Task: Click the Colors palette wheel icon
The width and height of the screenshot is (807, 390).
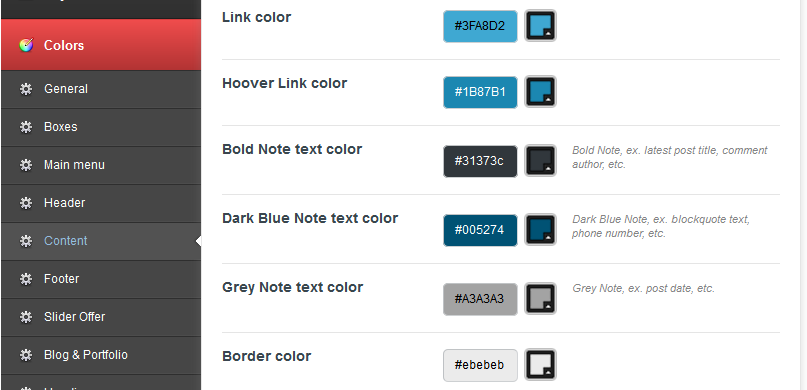Action: point(26,45)
